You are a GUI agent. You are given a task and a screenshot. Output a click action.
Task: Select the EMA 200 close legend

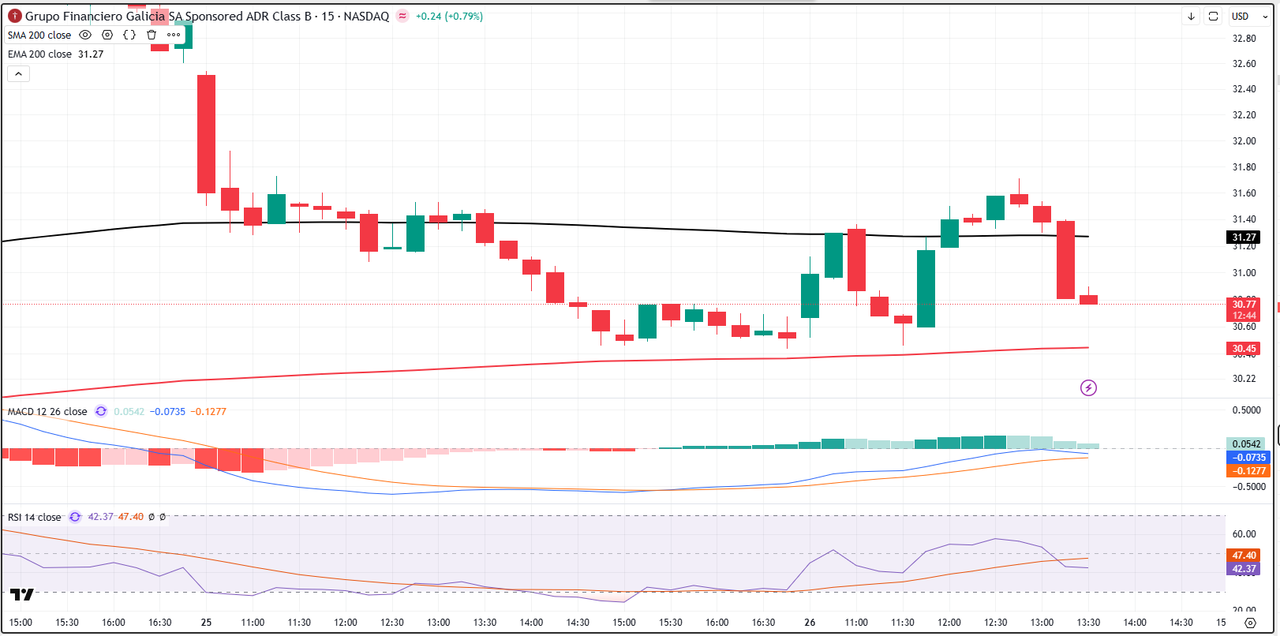pos(39,54)
